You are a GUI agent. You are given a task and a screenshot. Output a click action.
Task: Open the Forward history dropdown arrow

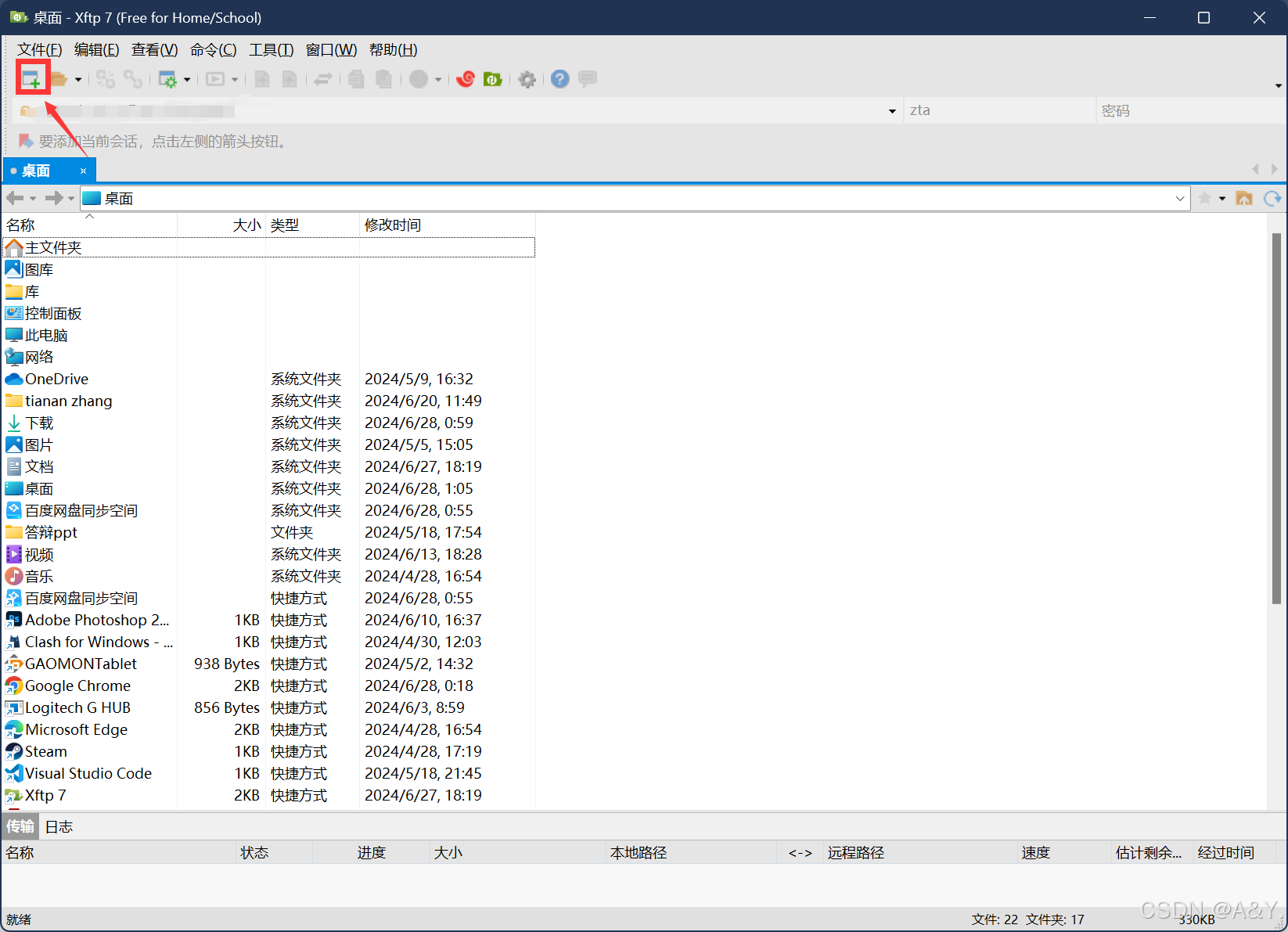tap(71, 199)
